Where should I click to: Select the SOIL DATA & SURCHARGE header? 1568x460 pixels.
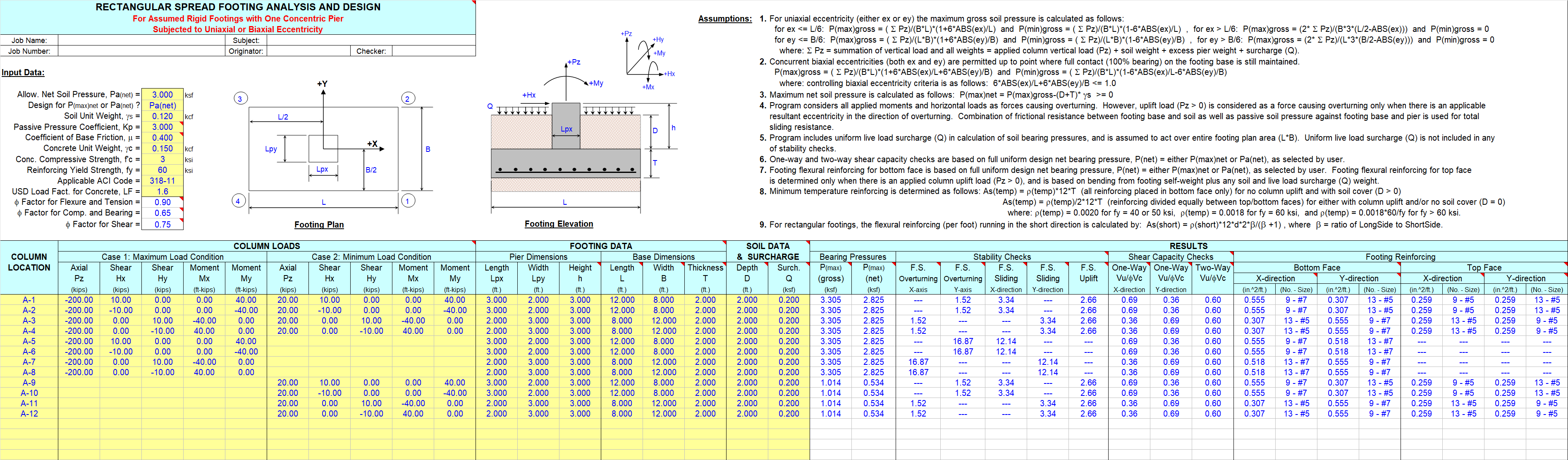[767, 252]
